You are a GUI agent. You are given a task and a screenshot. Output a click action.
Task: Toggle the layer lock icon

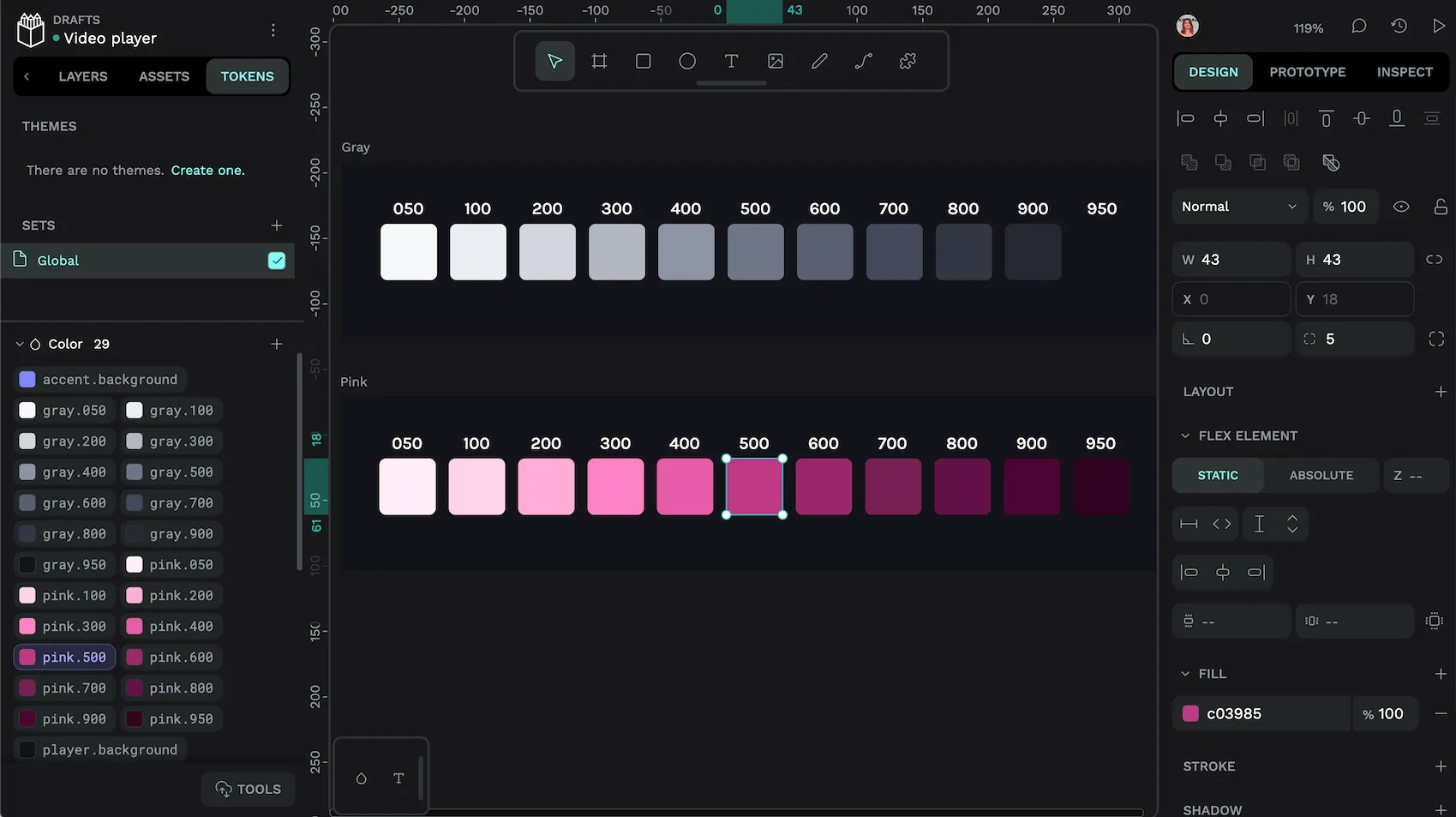coord(1441,207)
